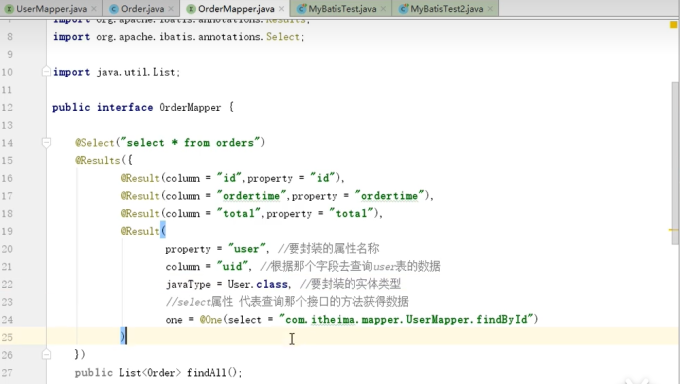Click the "ordertime" column value string

click(251, 196)
